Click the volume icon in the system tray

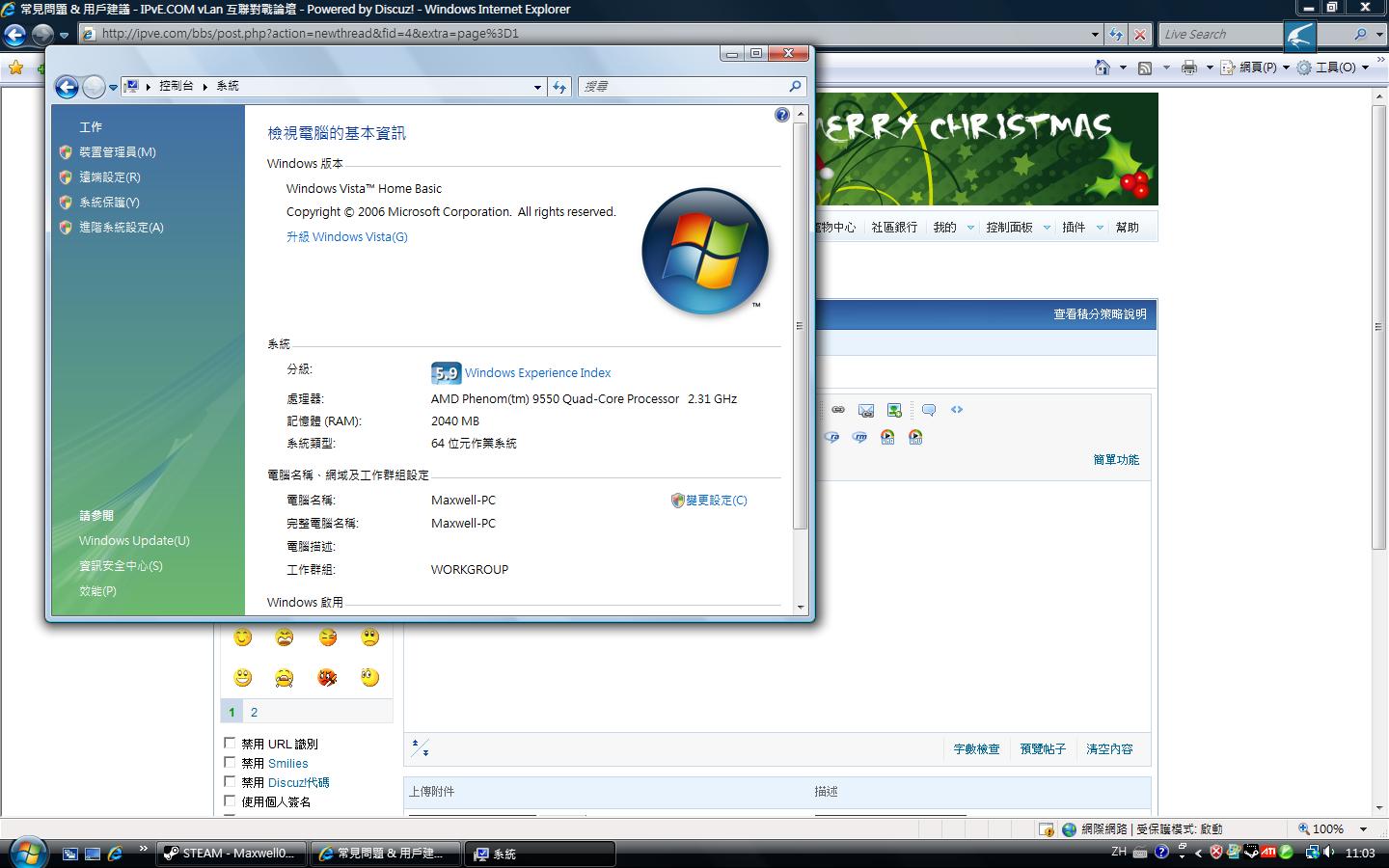[1329, 853]
